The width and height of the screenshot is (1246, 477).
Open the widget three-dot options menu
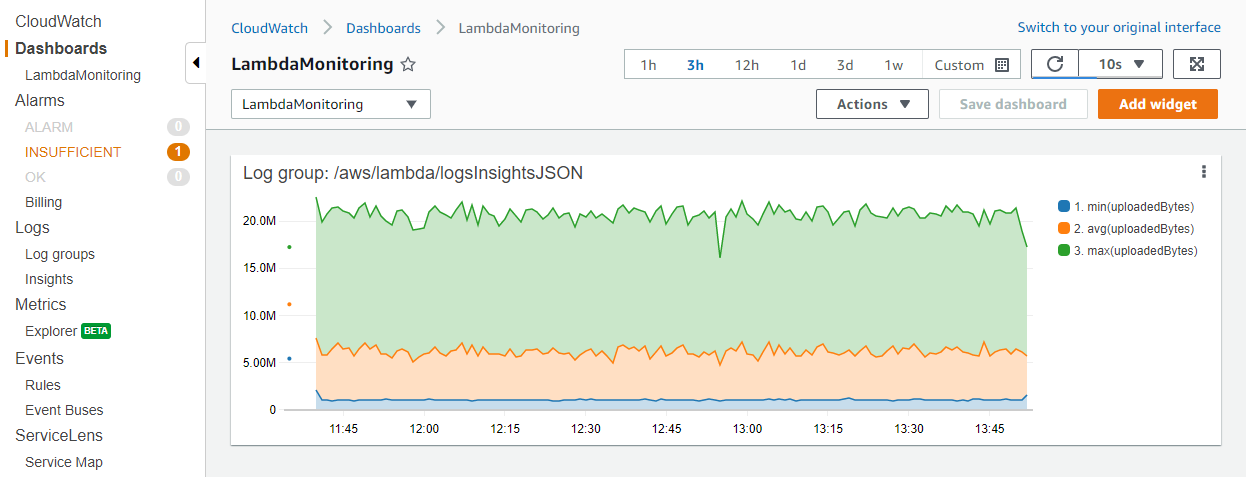coord(1204,172)
